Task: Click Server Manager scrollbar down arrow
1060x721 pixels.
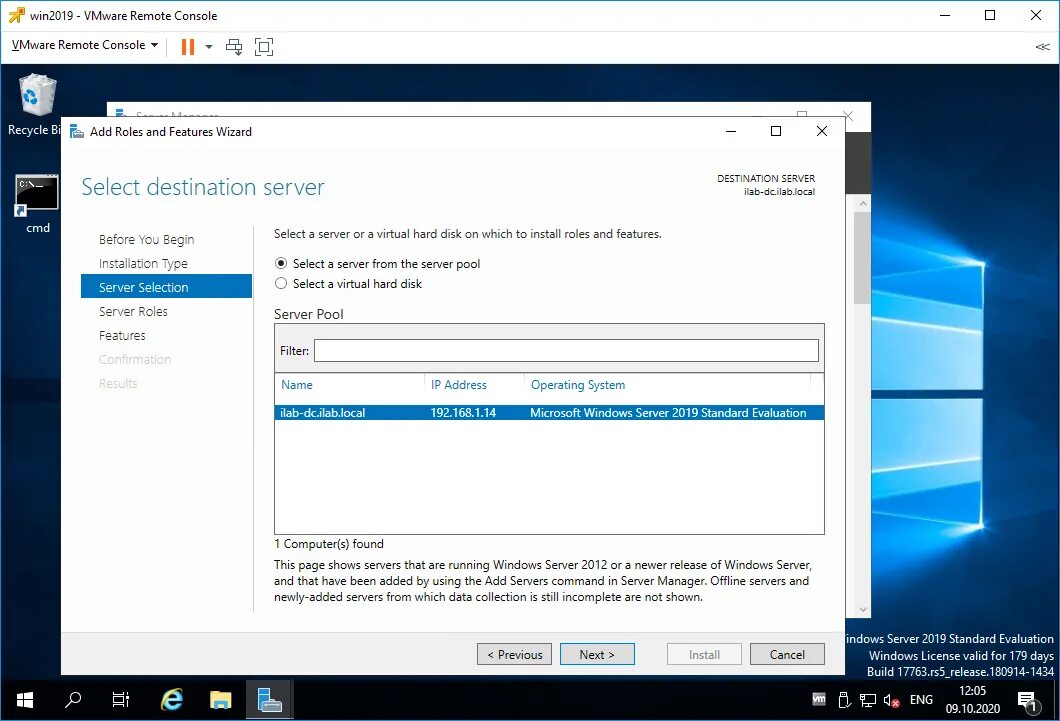Action: pyautogui.click(x=863, y=610)
